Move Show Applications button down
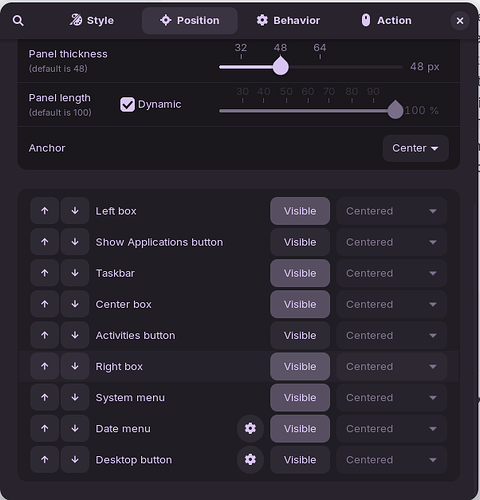 click(75, 242)
